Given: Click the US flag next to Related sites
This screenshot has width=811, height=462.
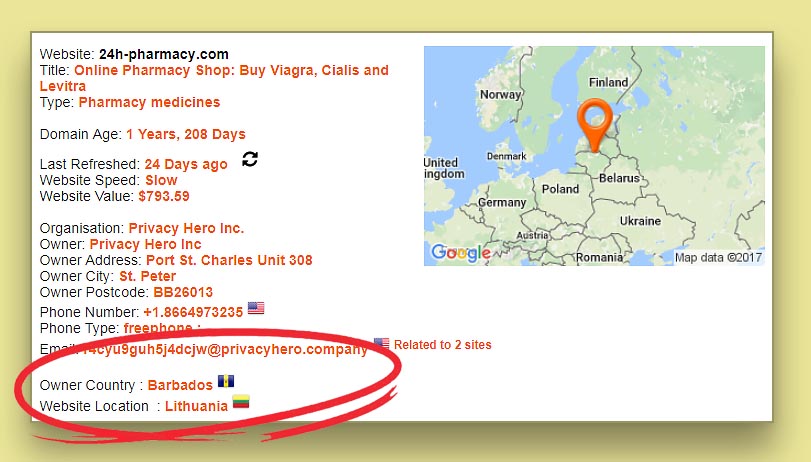Looking at the screenshot, I should coord(382,344).
